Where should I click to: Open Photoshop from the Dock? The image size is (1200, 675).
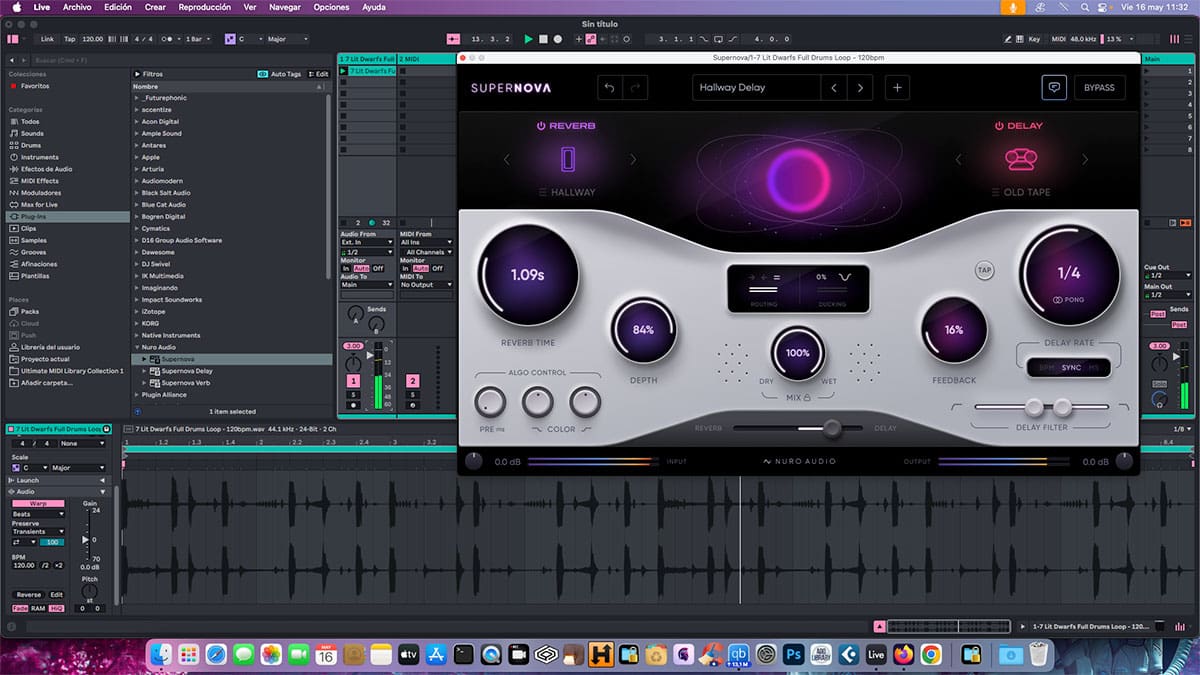tap(795, 655)
